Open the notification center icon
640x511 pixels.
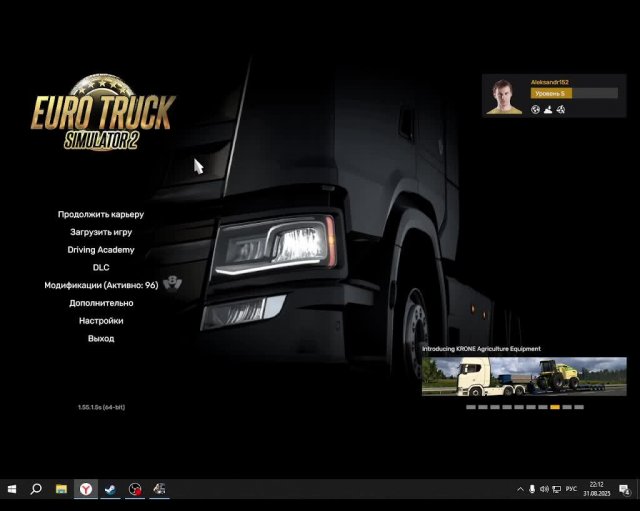(624, 489)
